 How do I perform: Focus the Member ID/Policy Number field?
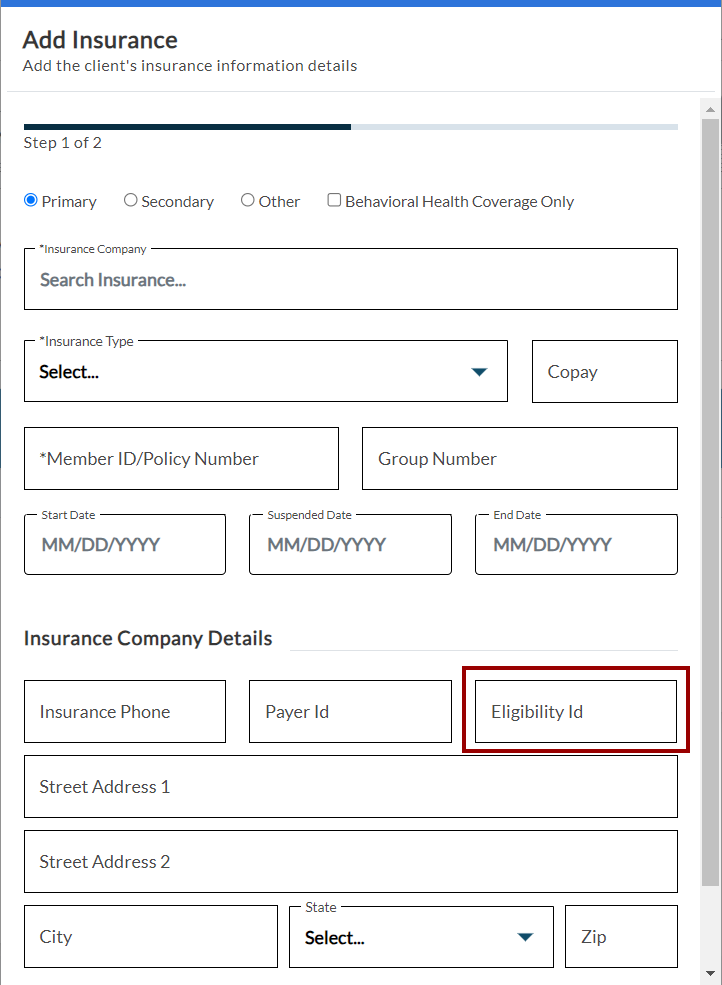tap(181, 459)
